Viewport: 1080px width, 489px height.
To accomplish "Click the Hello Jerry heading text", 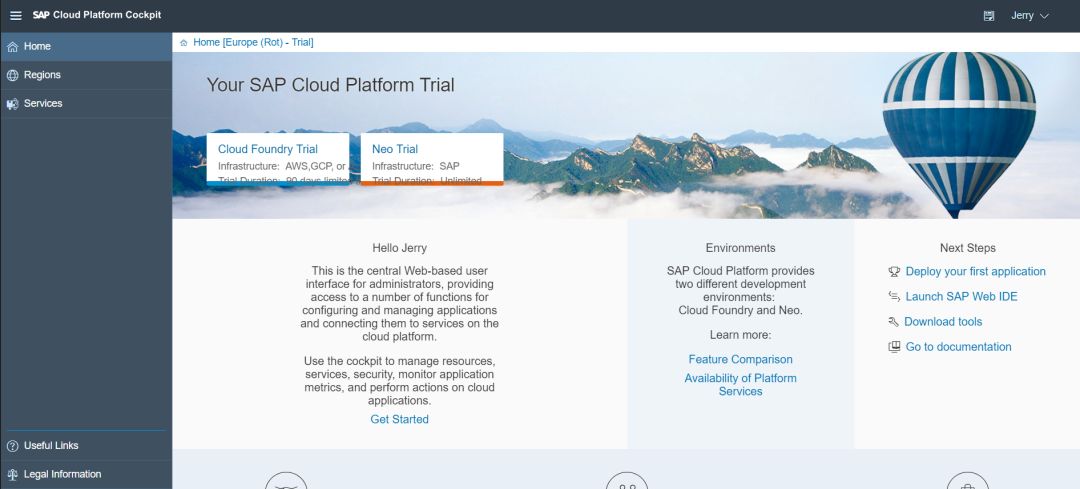I will 399,248.
